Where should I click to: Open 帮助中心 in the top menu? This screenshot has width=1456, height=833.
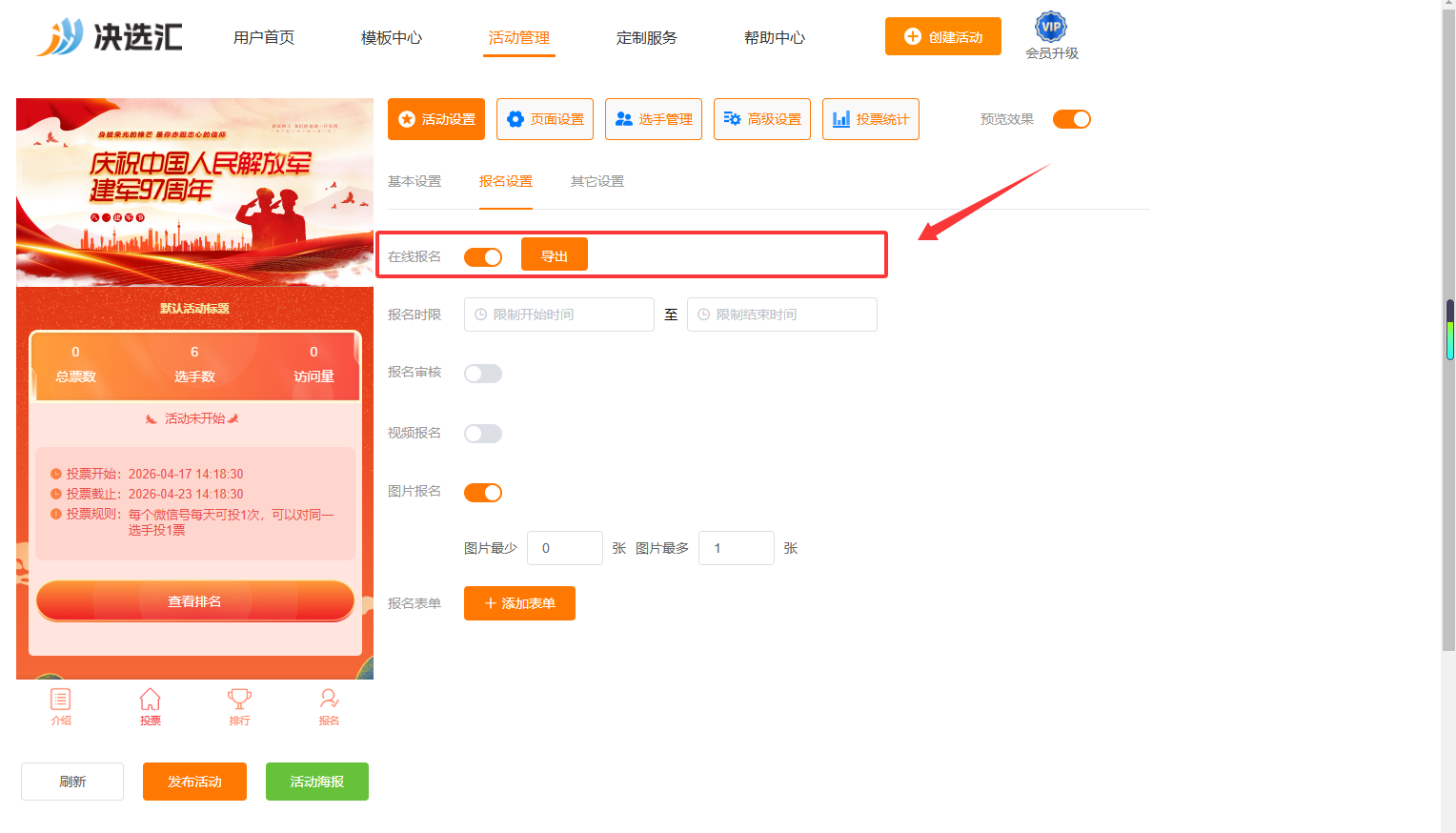775,37
